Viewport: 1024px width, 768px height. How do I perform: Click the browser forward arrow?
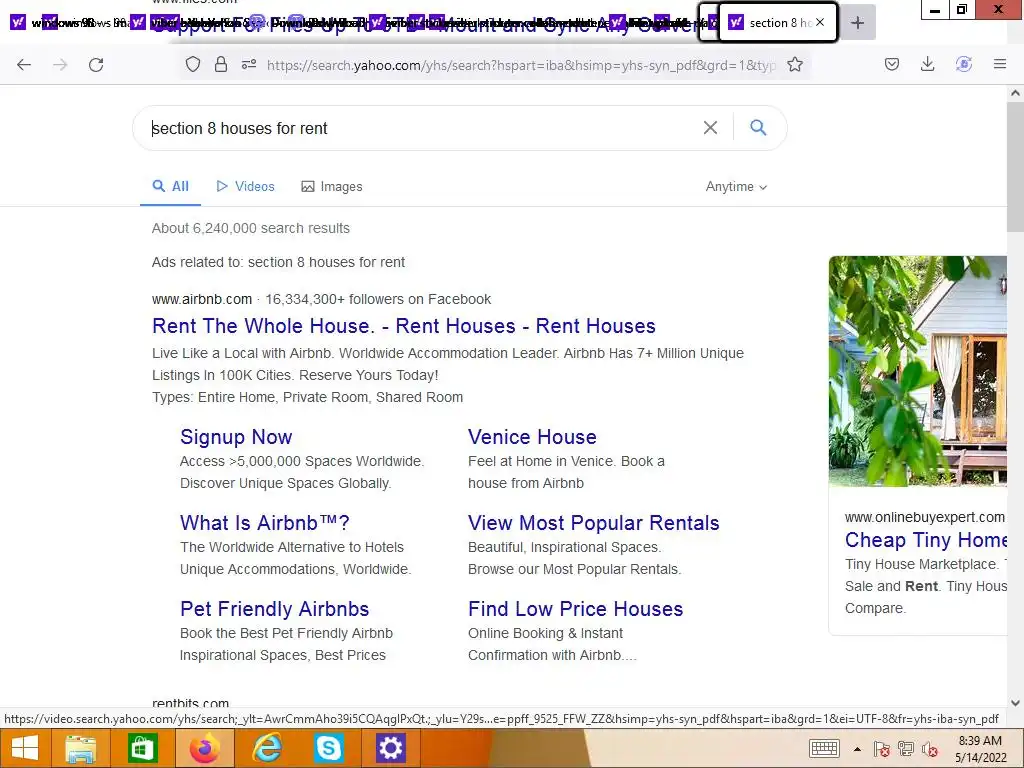click(60, 65)
